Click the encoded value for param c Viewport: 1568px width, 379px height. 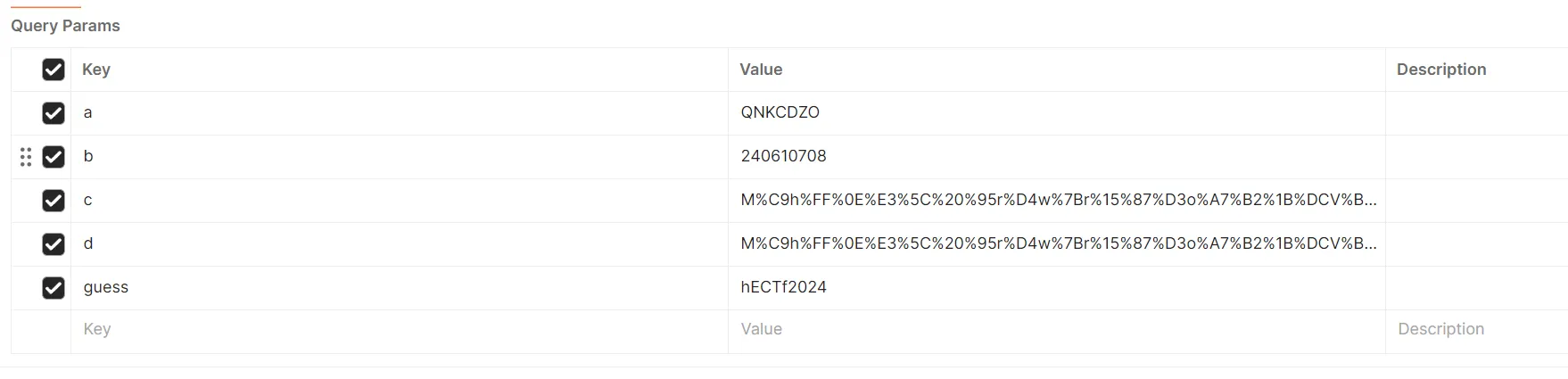coord(1058,200)
